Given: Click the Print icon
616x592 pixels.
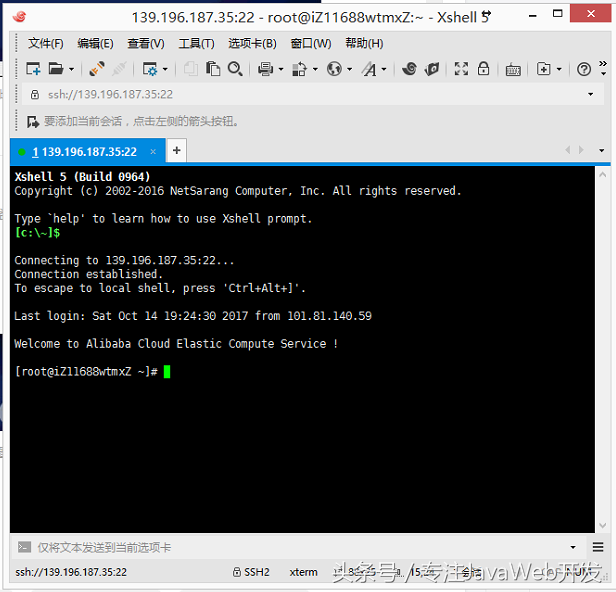Looking at the screenshot, I should tap(266, 69).
